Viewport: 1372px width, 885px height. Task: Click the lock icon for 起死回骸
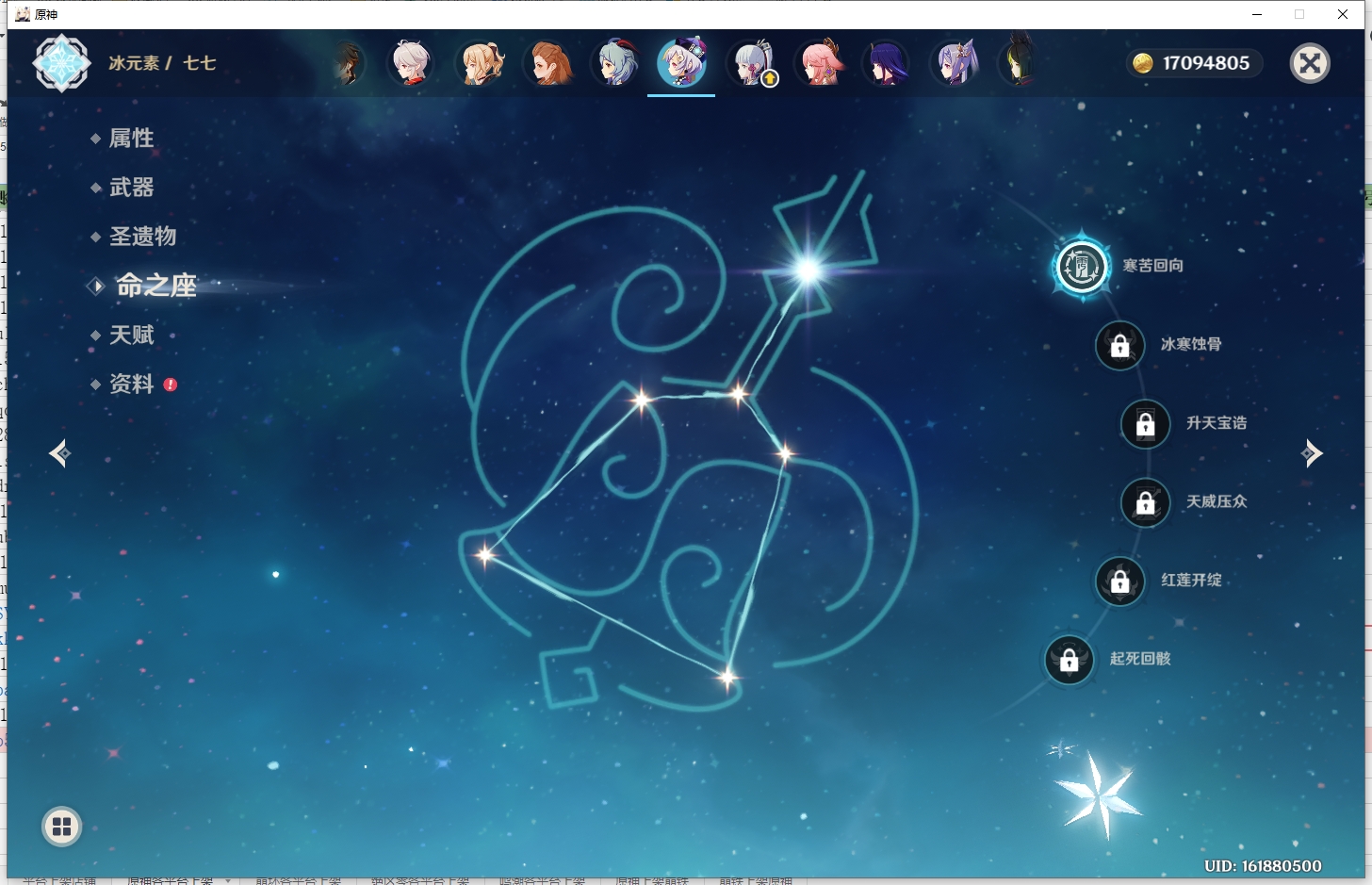click(x=1069, y=660)
